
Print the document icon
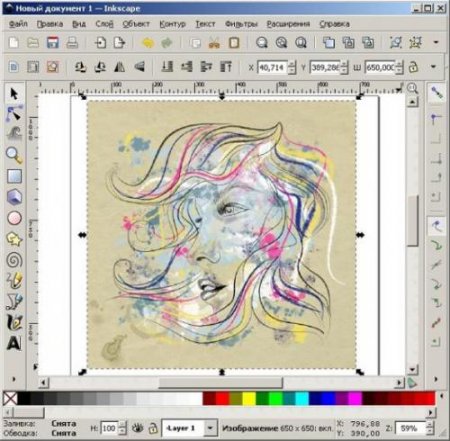pos(72,43)
